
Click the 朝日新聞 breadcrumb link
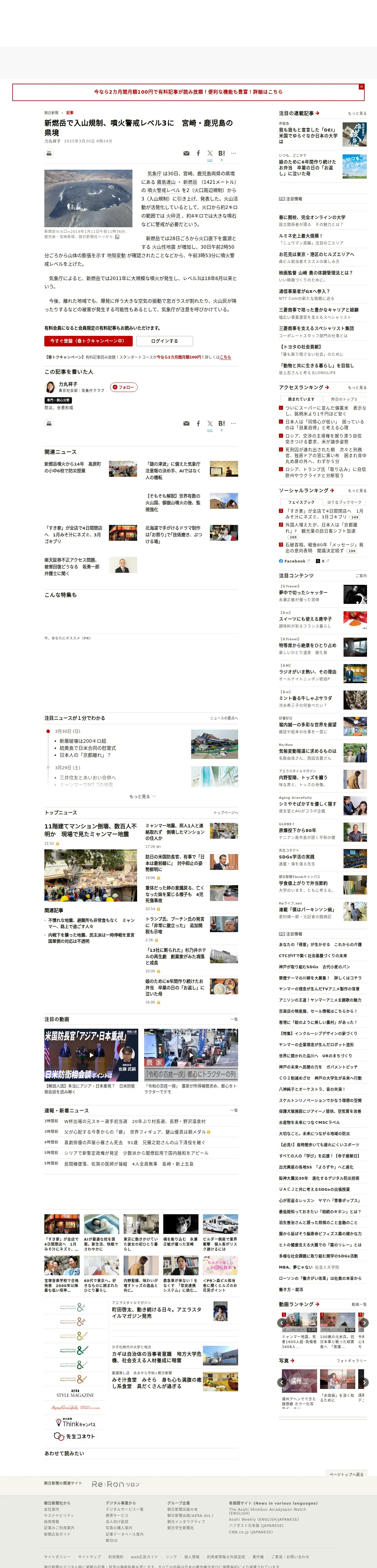pos(51,113)
